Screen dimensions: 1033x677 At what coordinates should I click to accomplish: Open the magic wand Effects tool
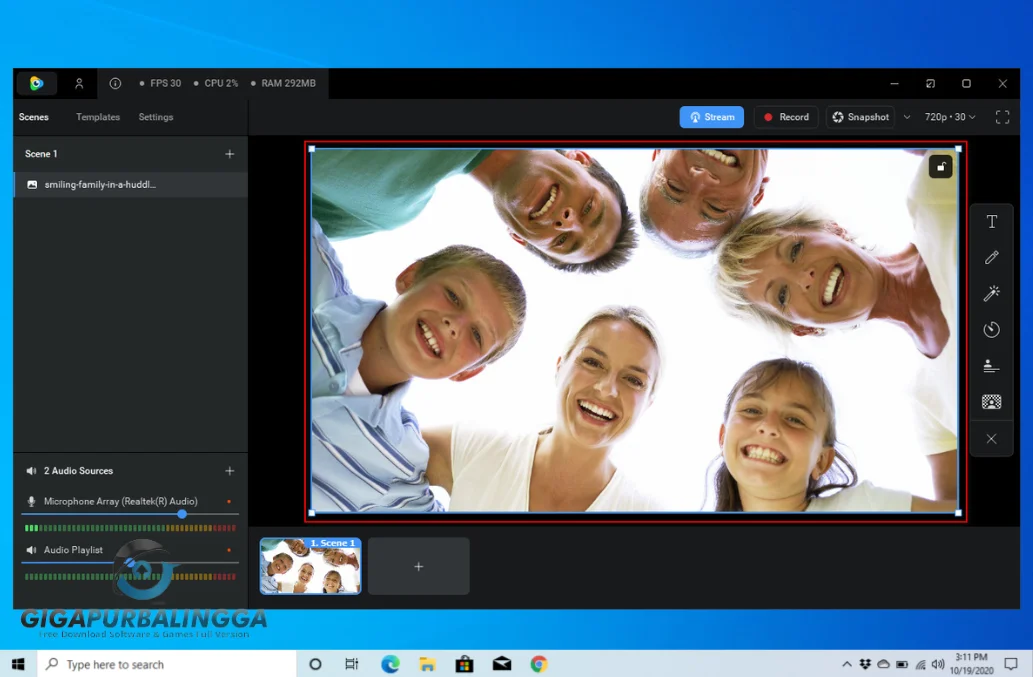(x=991, y=294)
